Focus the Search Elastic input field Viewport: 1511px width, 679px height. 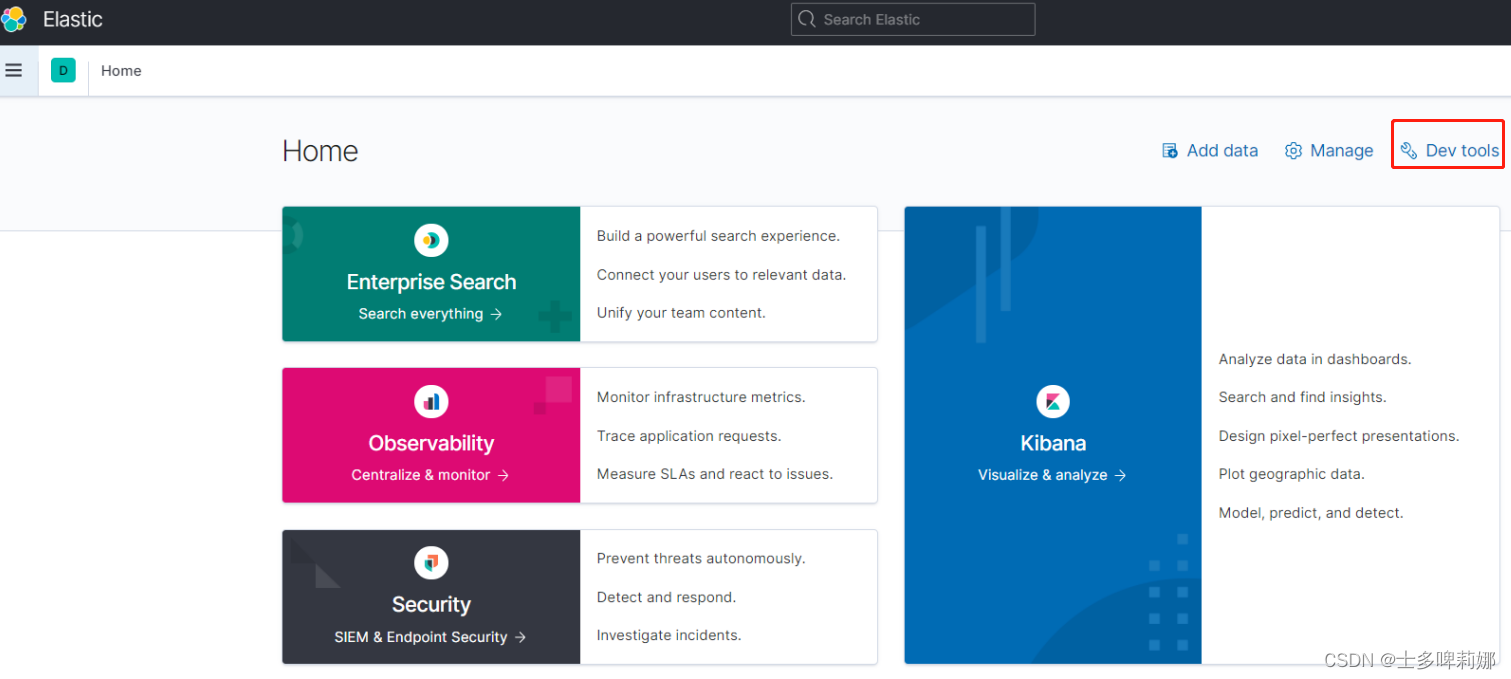point(913,19)
